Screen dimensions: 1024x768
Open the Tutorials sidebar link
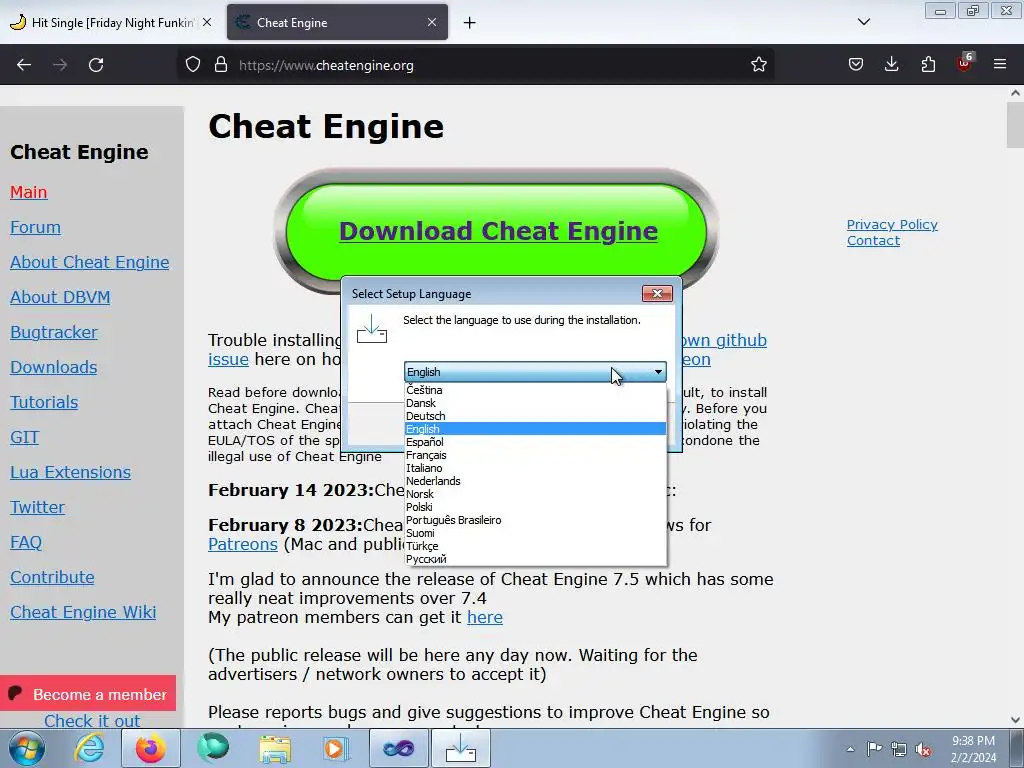[44, 402]
